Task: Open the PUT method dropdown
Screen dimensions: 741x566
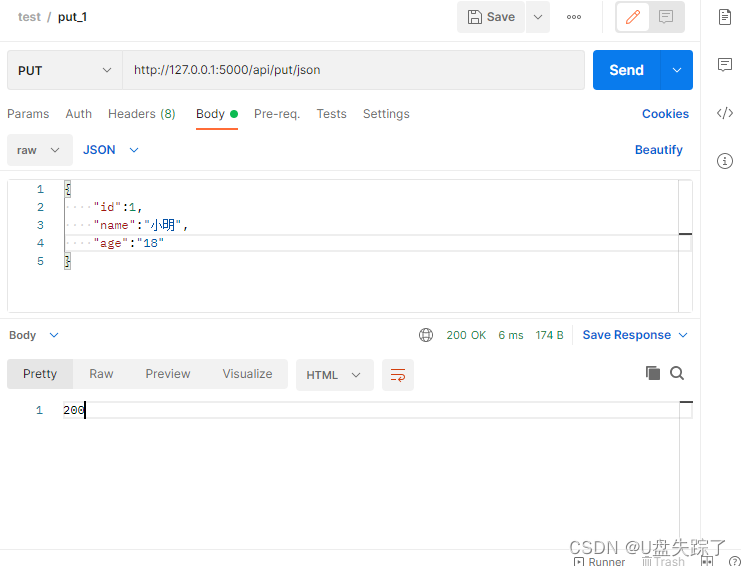Action: click(65, 70)
